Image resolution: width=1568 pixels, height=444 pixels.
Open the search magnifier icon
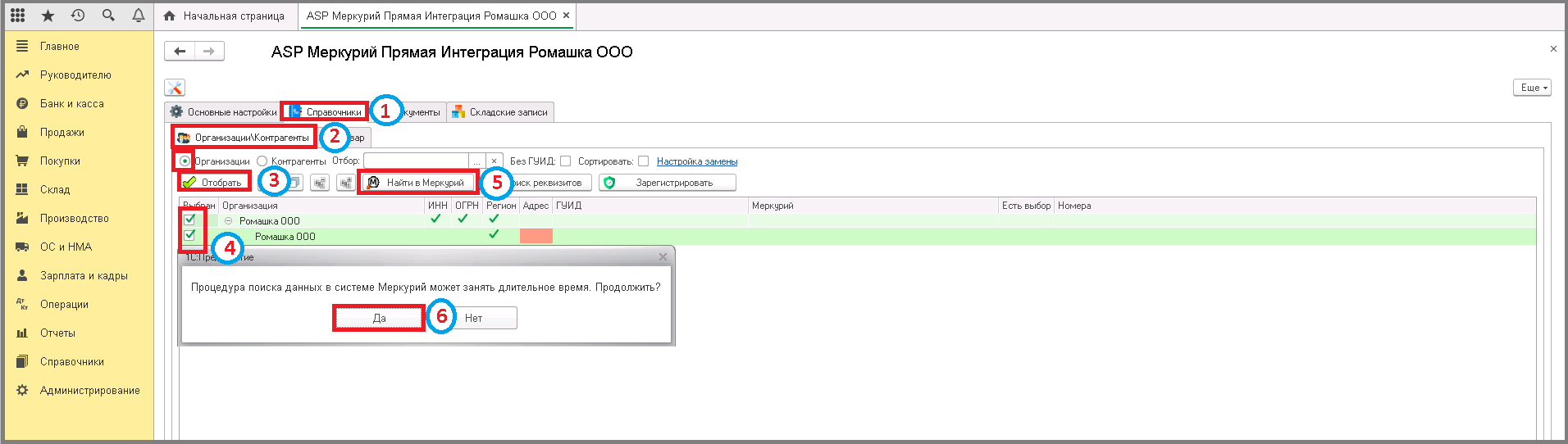tap(108, 16)
